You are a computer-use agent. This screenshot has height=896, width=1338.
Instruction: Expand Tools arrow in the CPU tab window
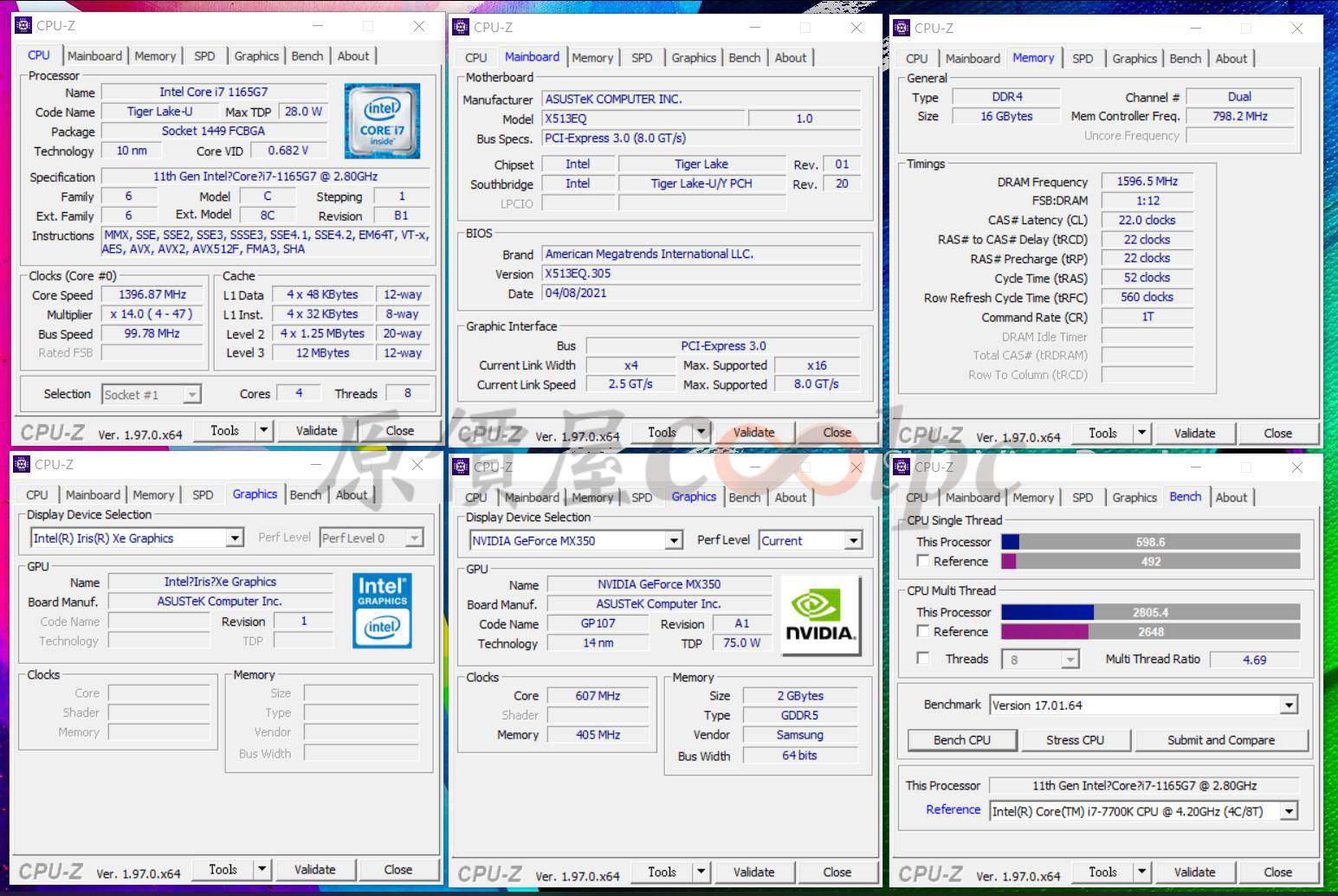tap(264, 430)
